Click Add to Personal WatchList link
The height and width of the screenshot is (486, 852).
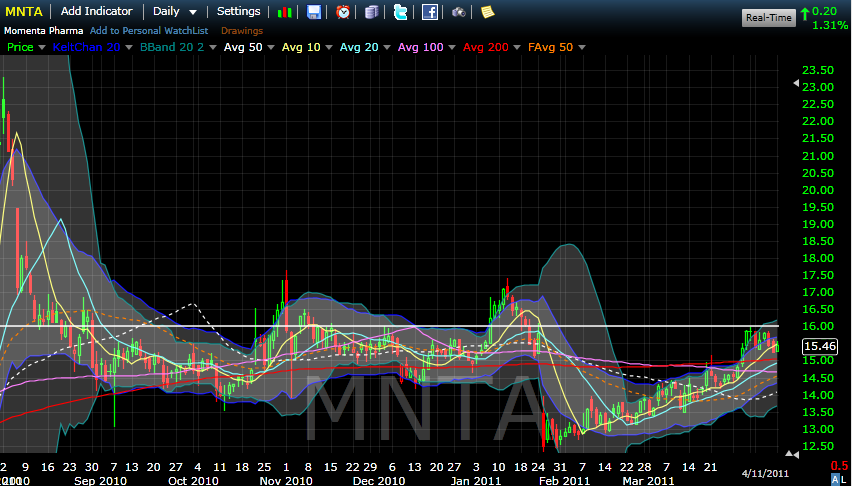(x=149, y=31)
